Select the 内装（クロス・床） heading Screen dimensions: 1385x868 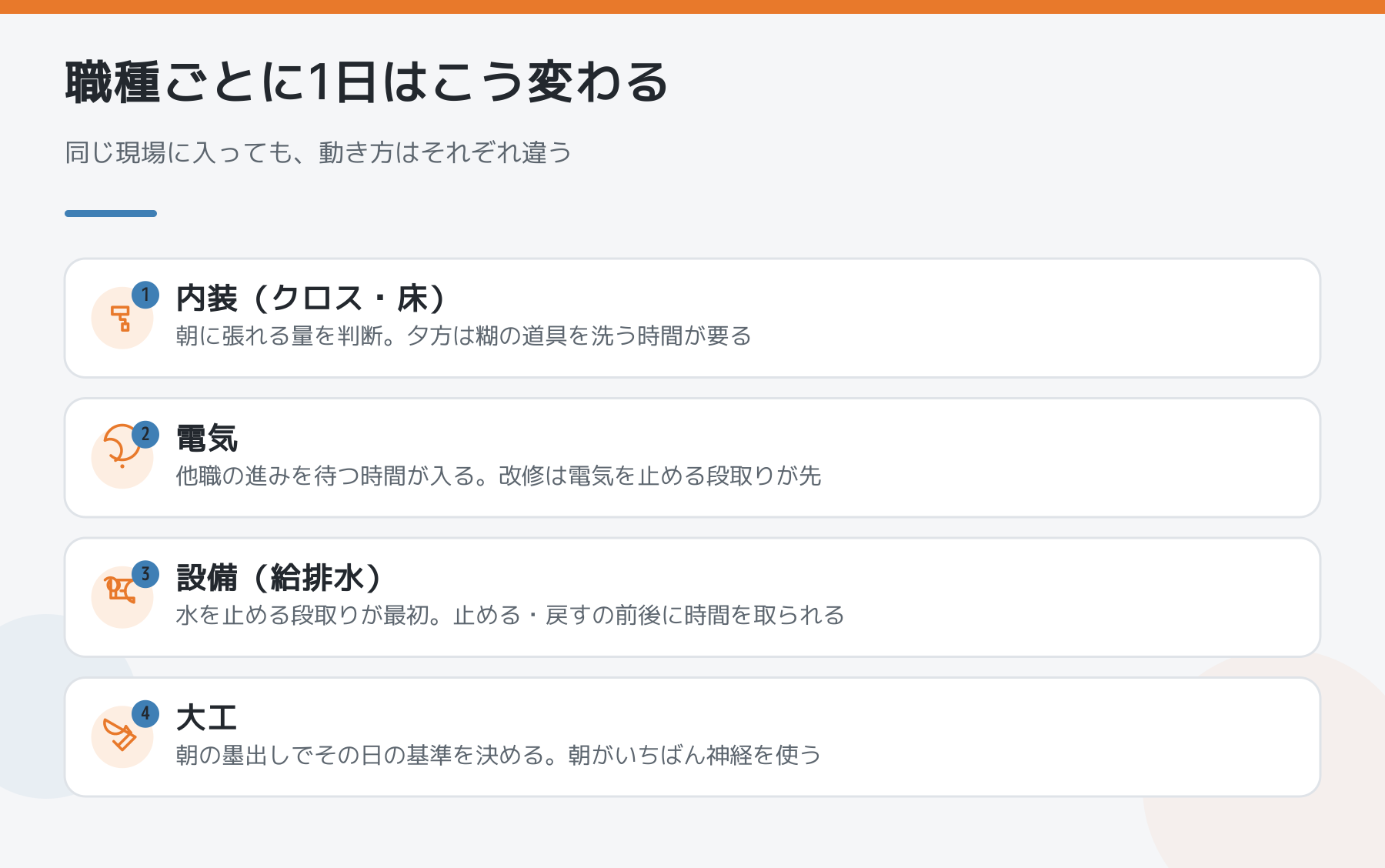[x=311, y=299]
